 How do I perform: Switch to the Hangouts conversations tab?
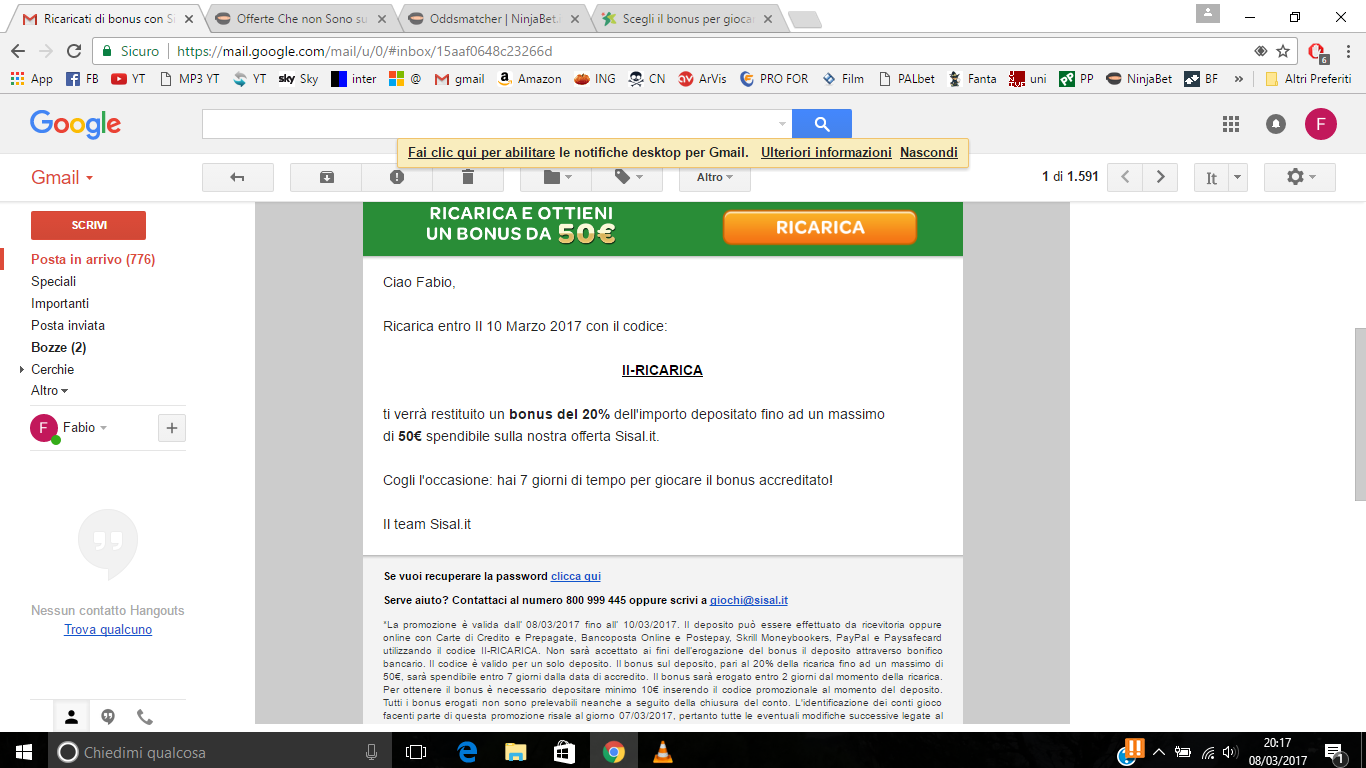(108, 716)
